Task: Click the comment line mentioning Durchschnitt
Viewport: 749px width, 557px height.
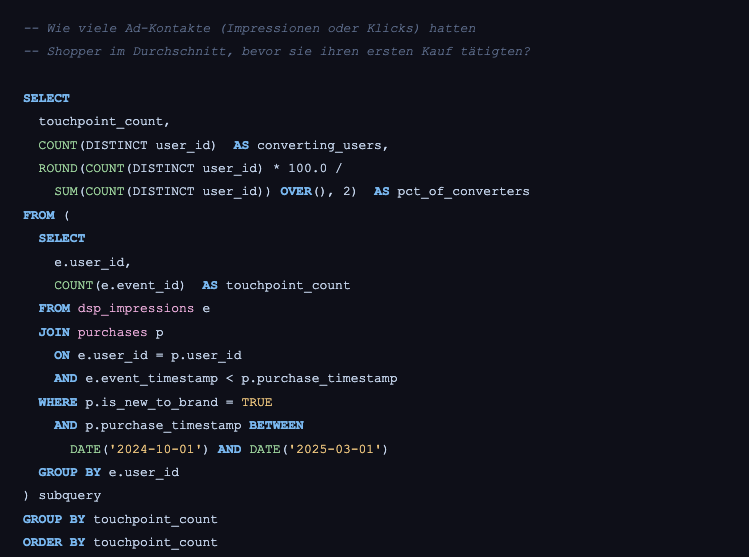Action: pyautogui.click(x=277, y=51)
